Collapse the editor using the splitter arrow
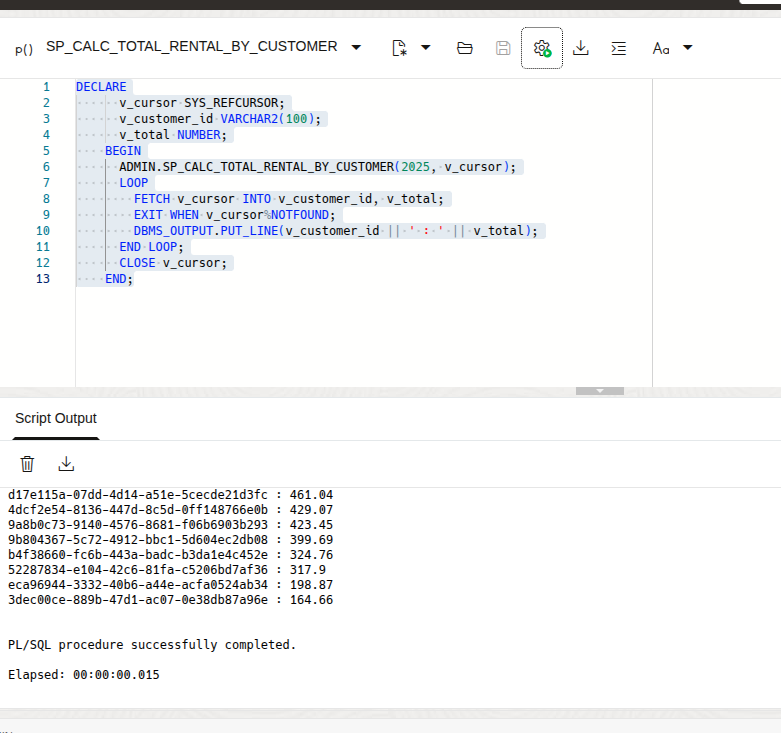 coord(600,391)
